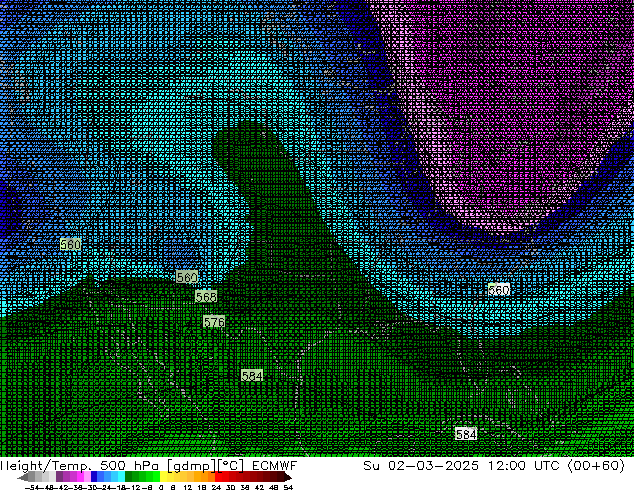Click the '(00+60)' forecast hour text

point(596,465)
